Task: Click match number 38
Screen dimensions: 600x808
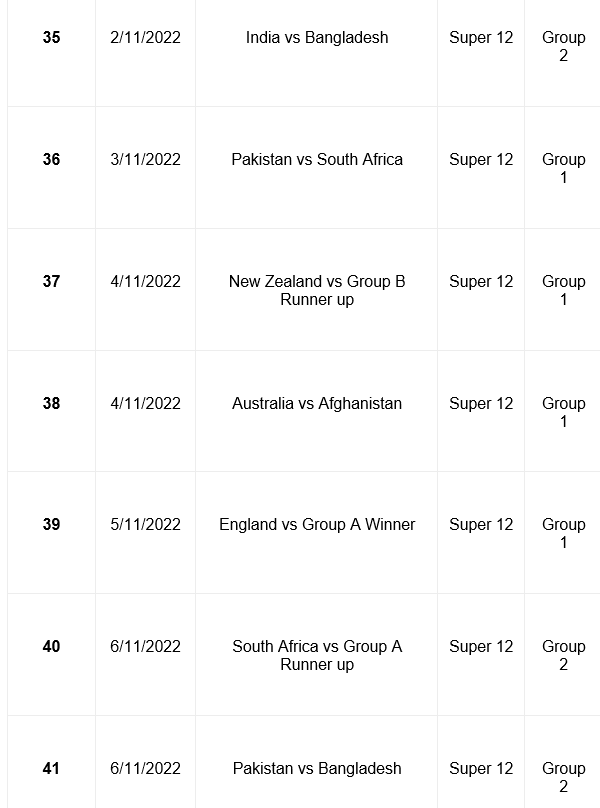Action: [x=51, y=403]
